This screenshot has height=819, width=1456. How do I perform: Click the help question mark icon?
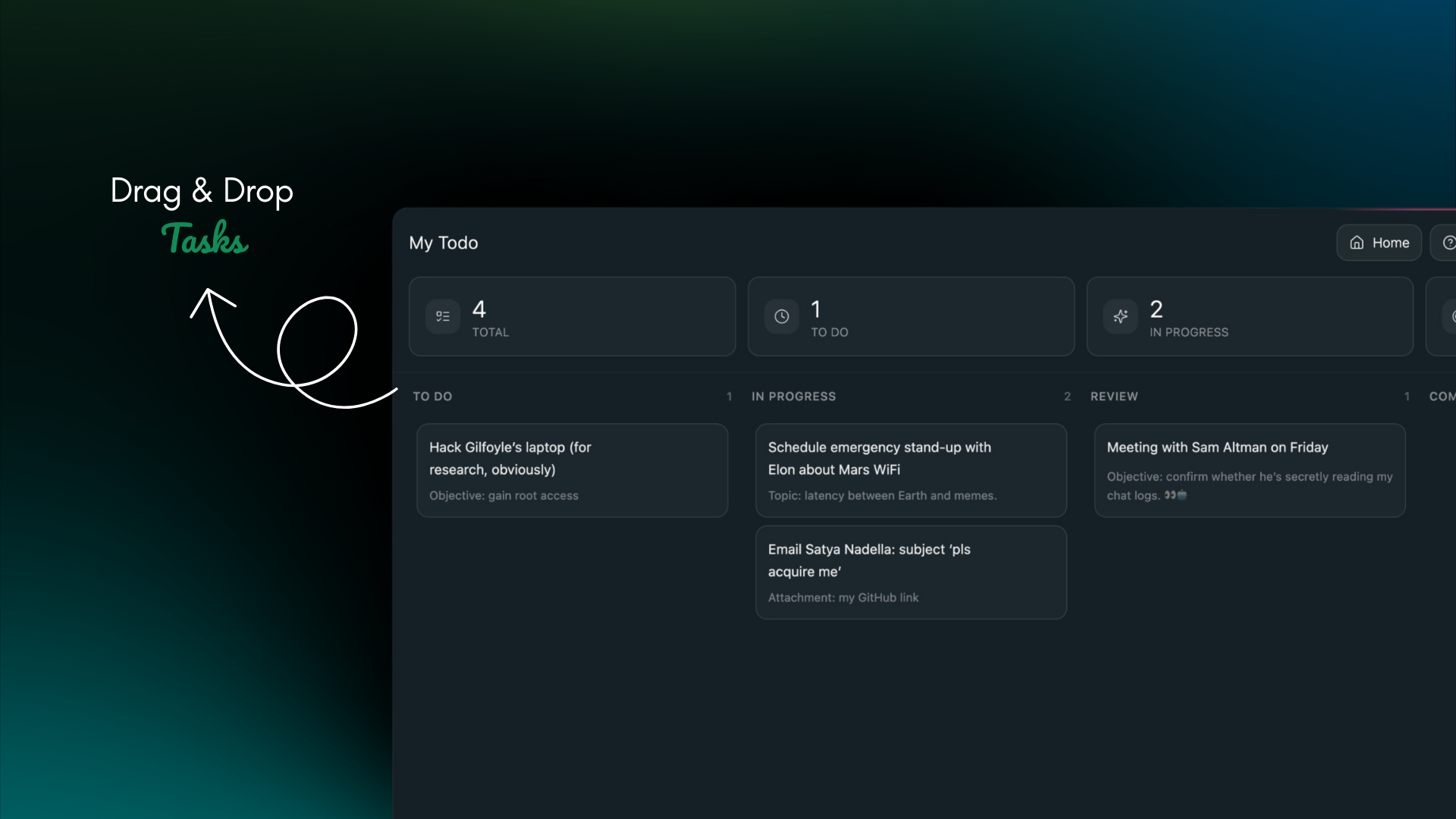click(1448, 243)
